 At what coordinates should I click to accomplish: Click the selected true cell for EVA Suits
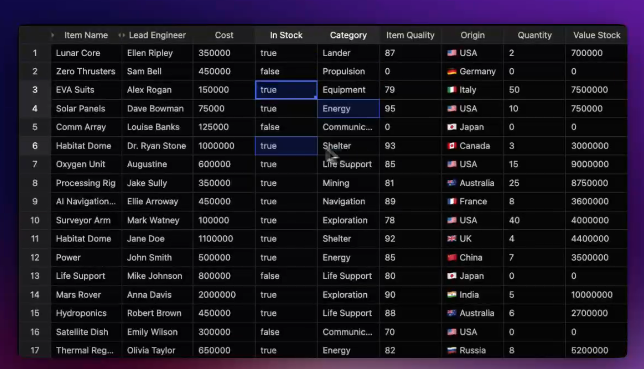tap(286, 90)
